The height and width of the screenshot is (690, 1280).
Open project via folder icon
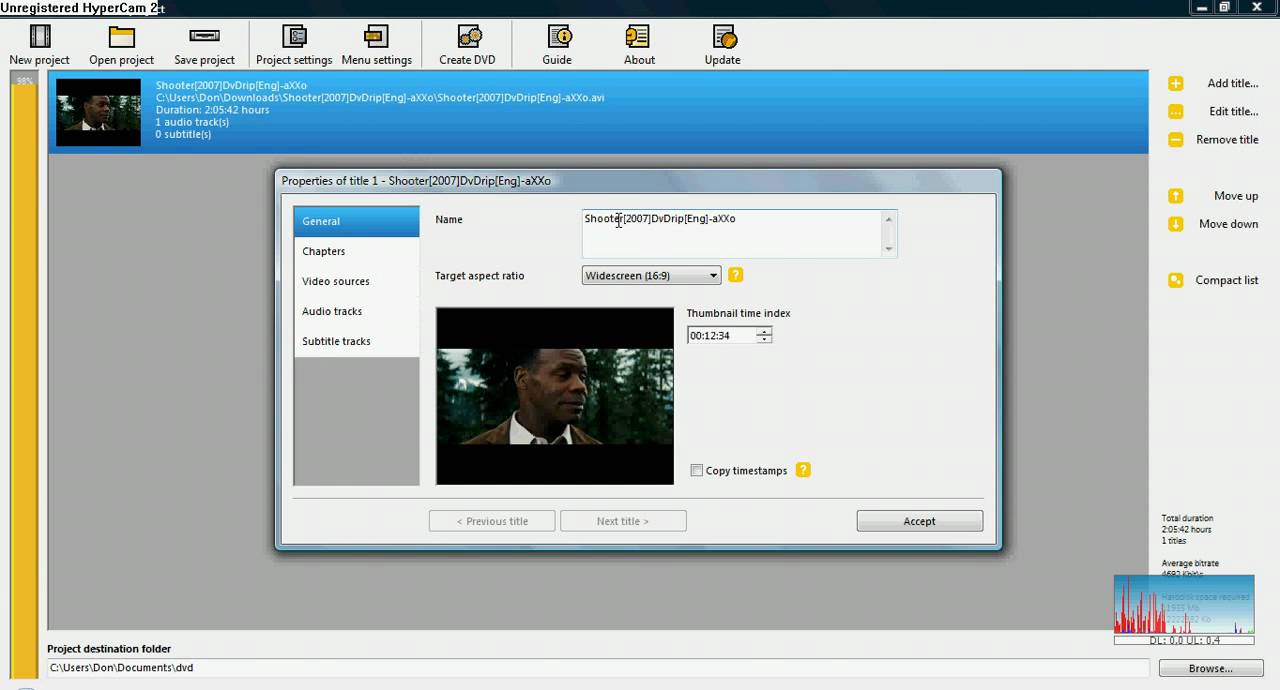tap(122, 37)
